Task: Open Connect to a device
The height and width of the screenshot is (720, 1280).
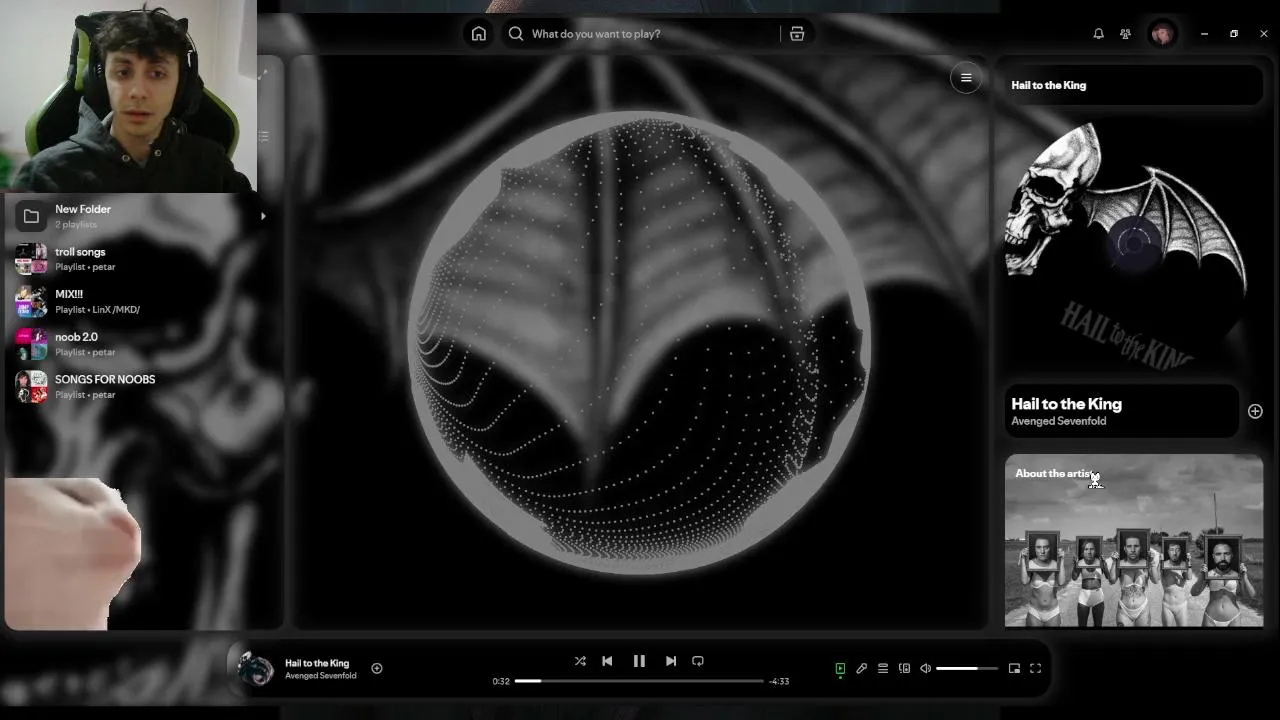Action: coord(904,668)
